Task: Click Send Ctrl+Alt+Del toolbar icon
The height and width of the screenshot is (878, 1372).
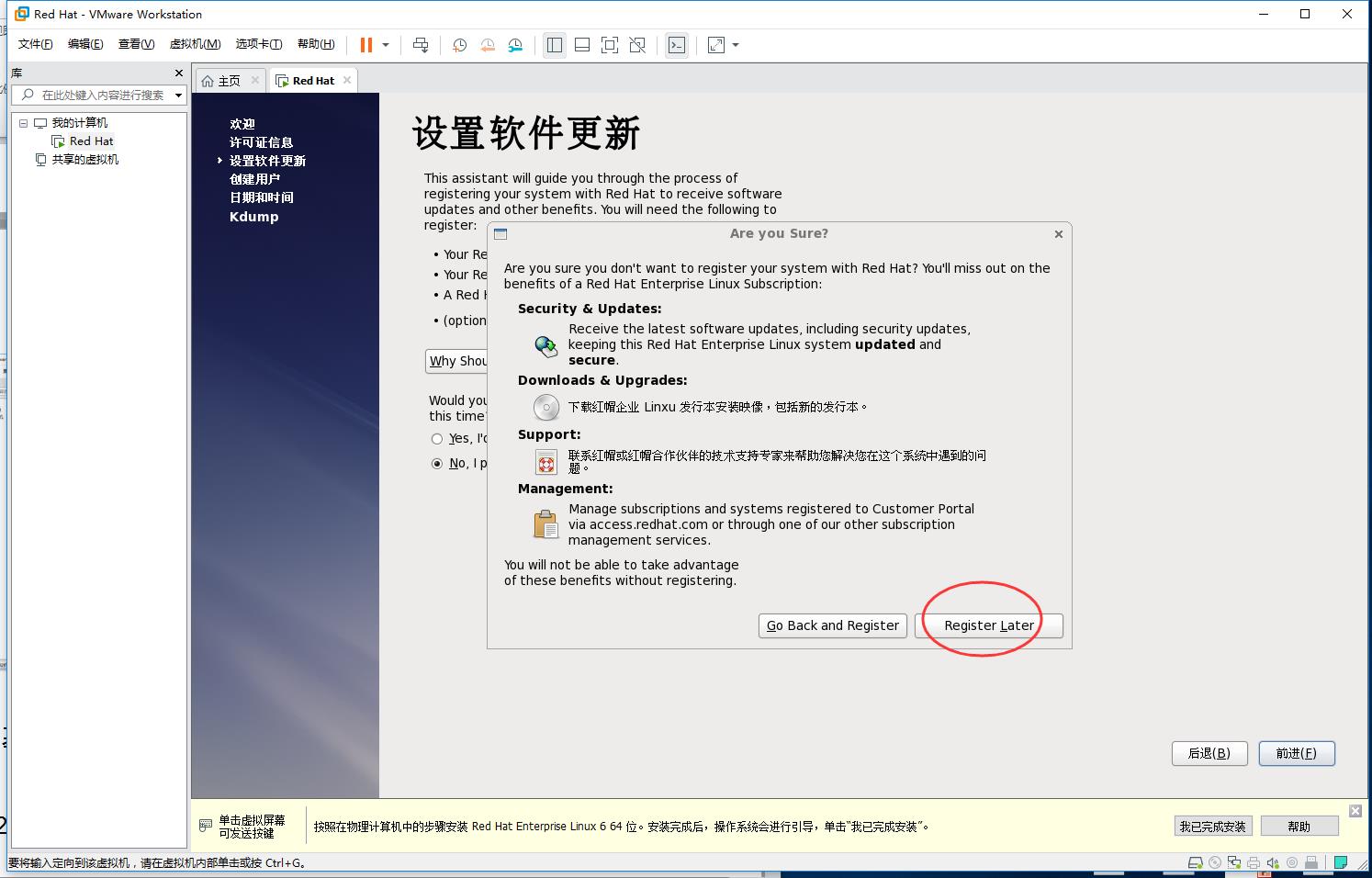Action: click(x=421, y=45)
